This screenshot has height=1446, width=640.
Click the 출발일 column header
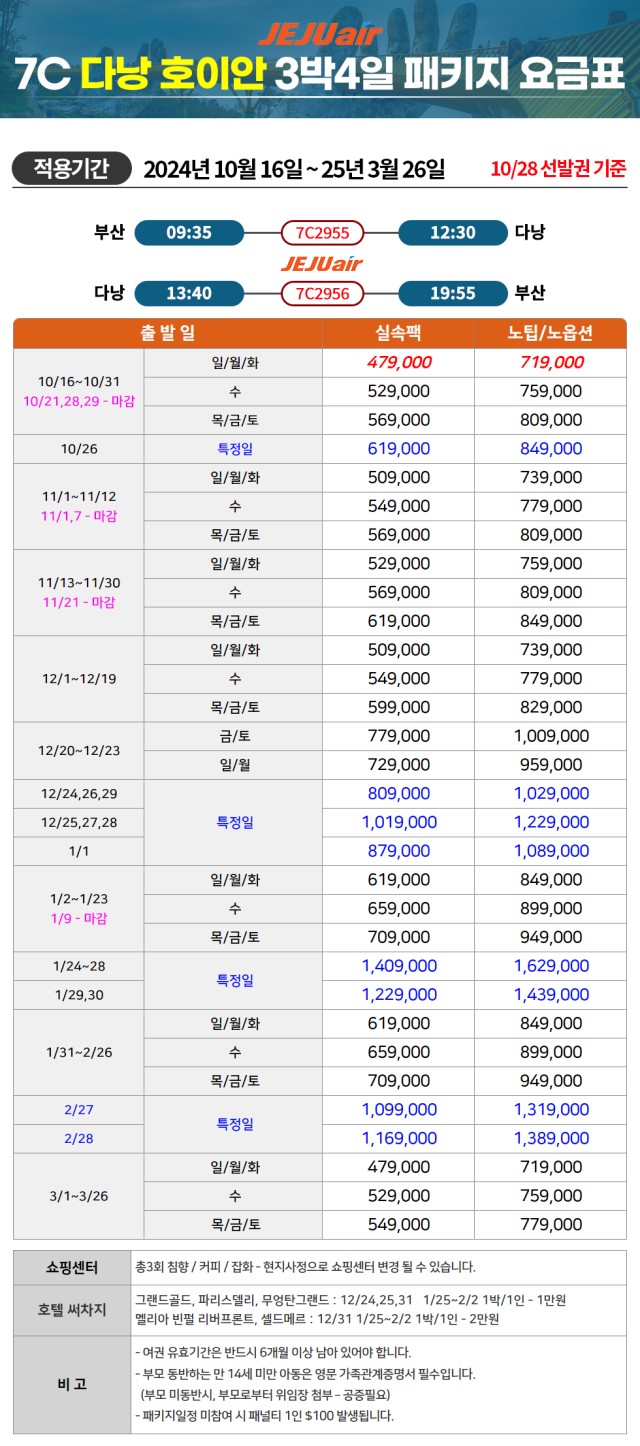click(x=168, y=333)
